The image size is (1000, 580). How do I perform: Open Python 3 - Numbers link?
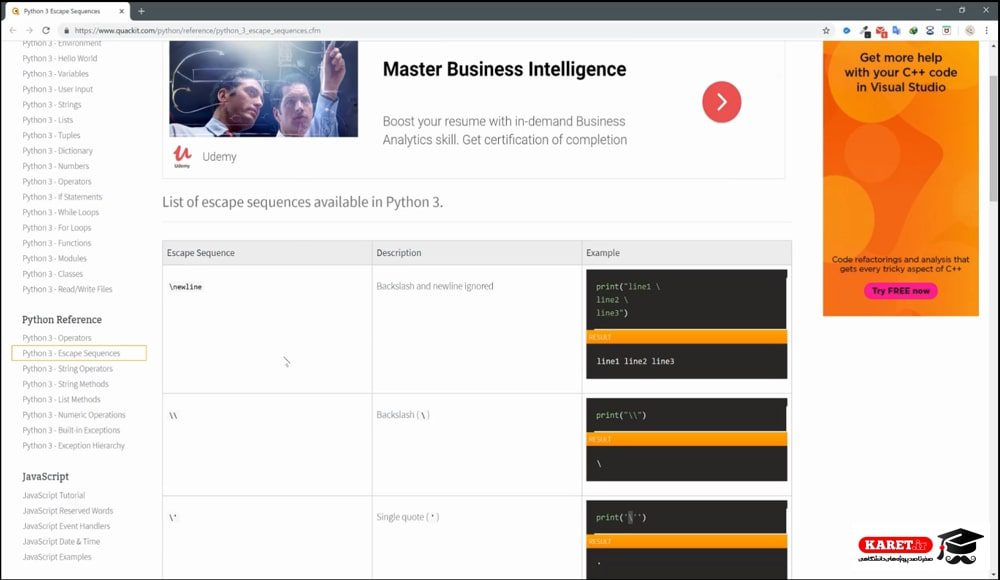click(55, 166)
